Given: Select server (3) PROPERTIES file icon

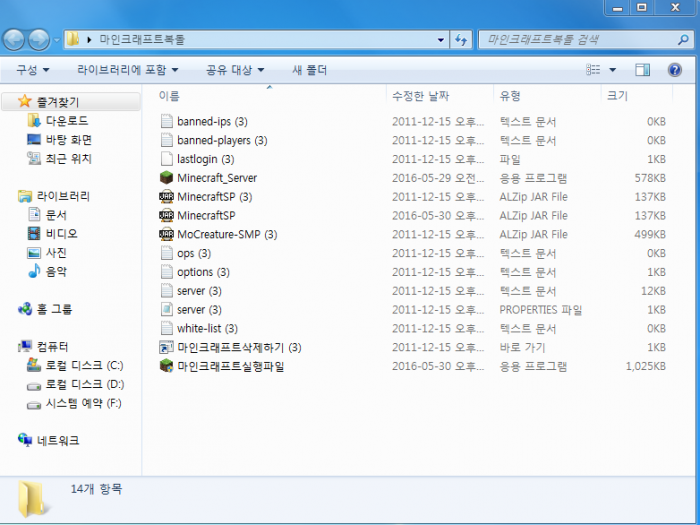Looking at the screenshot, I should click(167, 309).
